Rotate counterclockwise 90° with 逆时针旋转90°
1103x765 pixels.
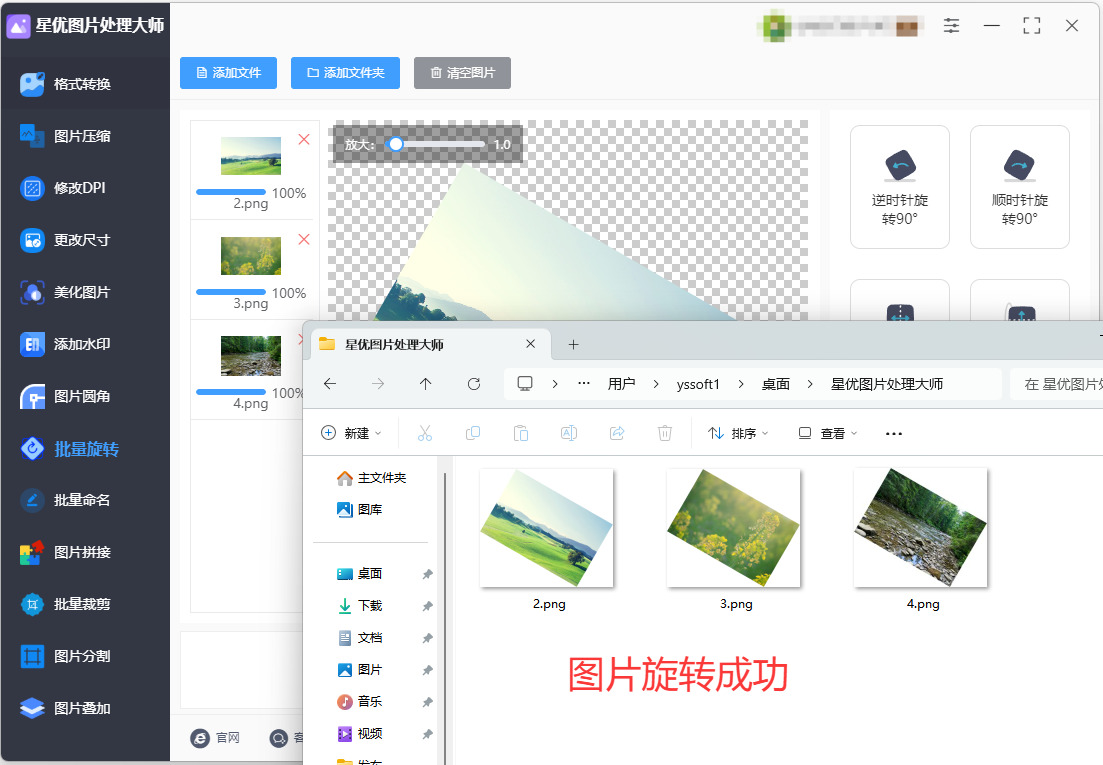(x=900, y=187)
